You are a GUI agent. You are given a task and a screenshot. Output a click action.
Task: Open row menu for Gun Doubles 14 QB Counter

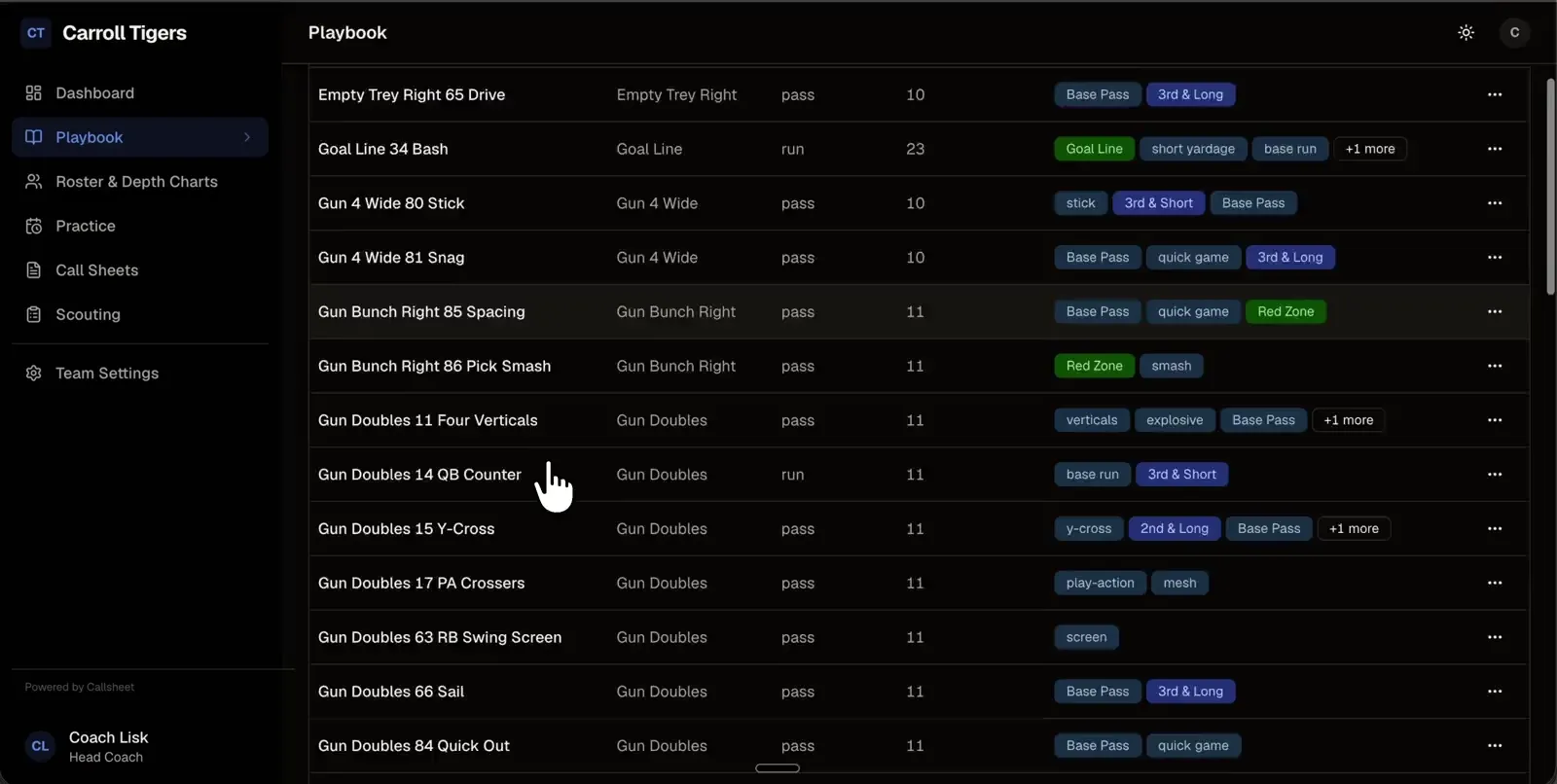1495,475
